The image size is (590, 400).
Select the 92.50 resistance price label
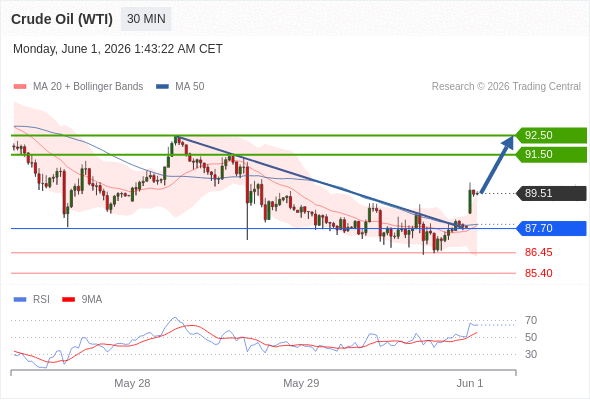551,135
